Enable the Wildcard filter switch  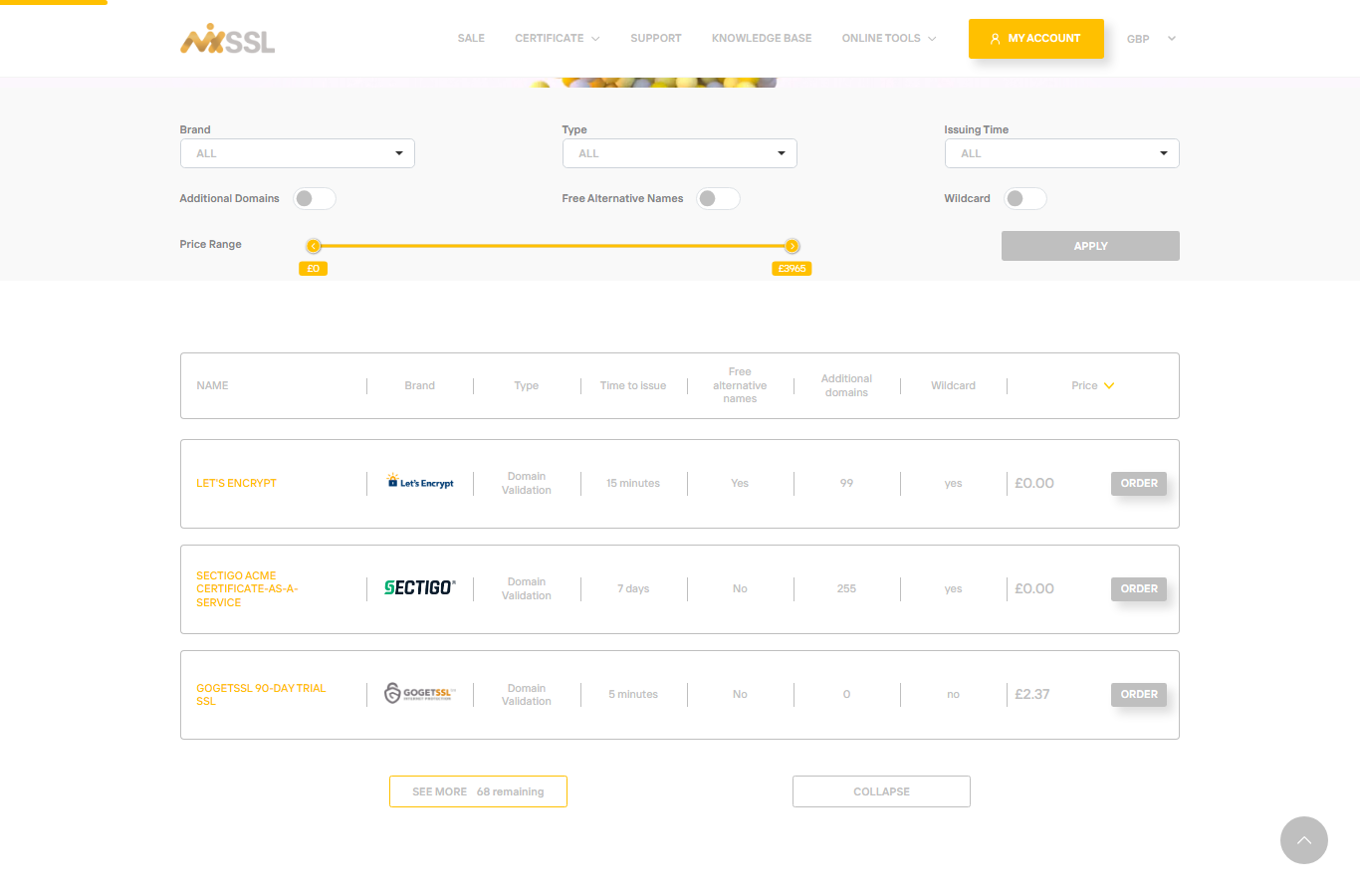[x=1024, y=199]
